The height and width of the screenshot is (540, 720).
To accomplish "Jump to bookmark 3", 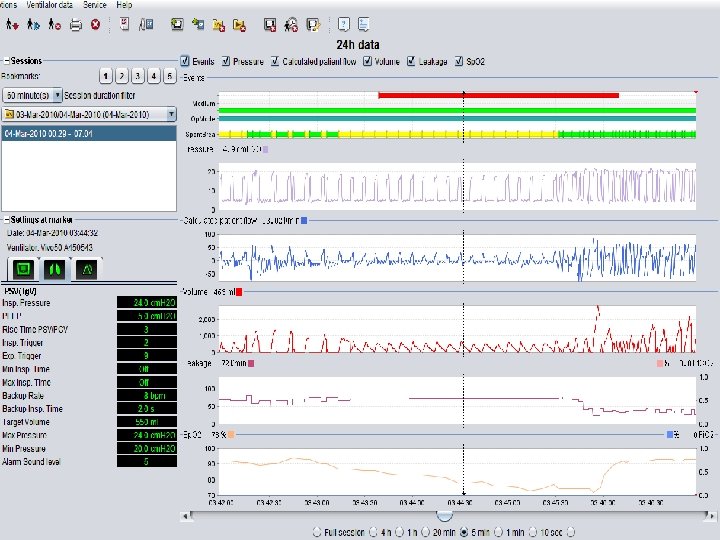I will coord(137,75).
